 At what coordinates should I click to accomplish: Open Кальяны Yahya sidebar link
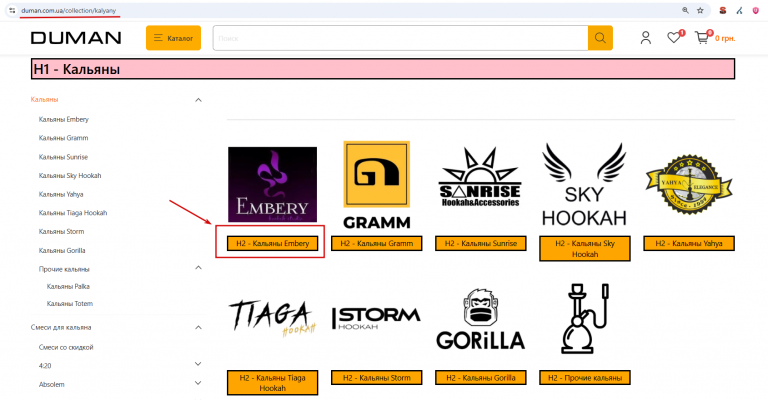[61, 194]
